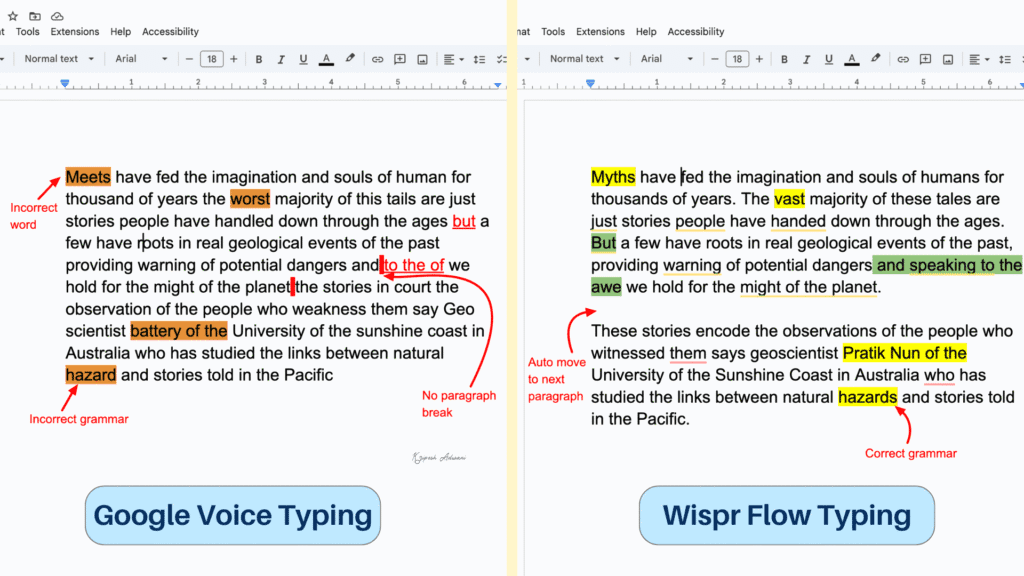
Task: Click underlined word but in left document
Action: point(464,221)
